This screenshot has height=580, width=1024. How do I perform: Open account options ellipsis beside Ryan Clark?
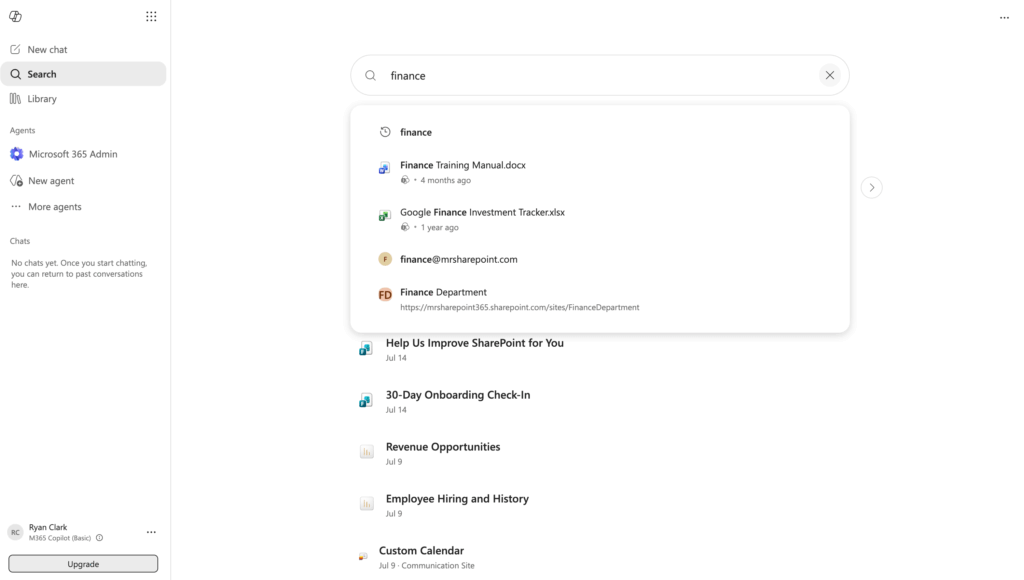pyautogui.click(x=151, y=532)
